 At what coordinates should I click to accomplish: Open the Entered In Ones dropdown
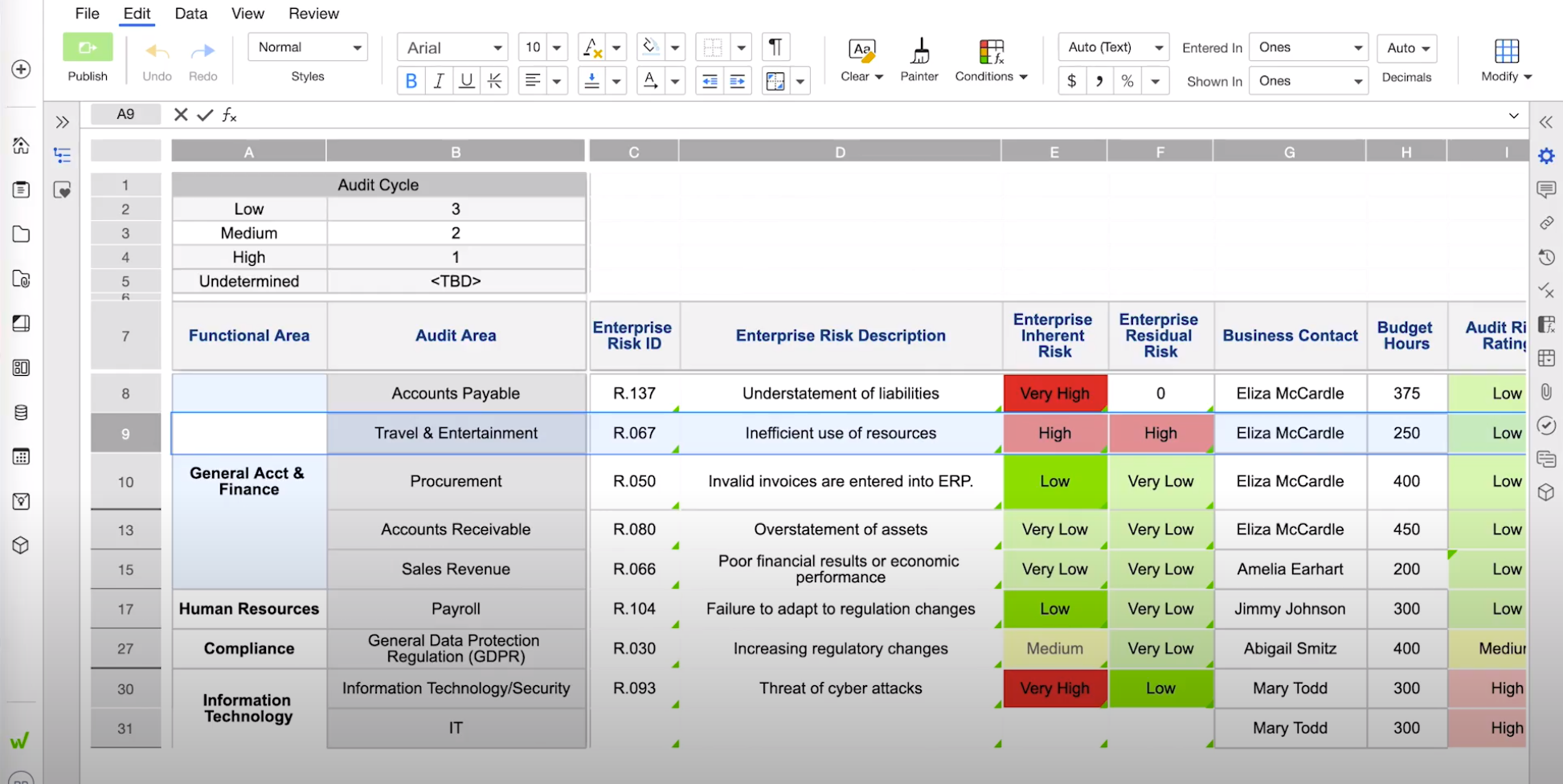tap(1308, 47)
